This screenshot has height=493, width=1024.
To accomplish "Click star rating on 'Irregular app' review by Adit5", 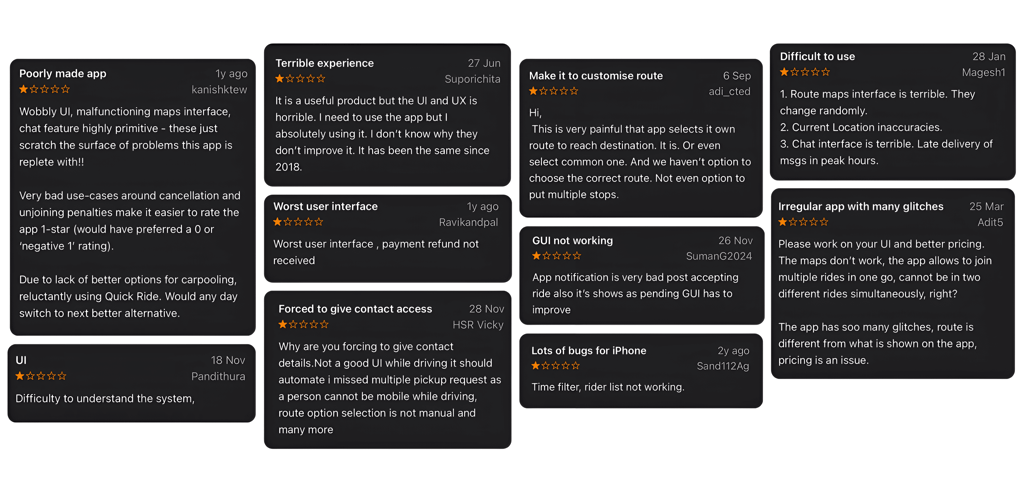I will coord(804,222).
